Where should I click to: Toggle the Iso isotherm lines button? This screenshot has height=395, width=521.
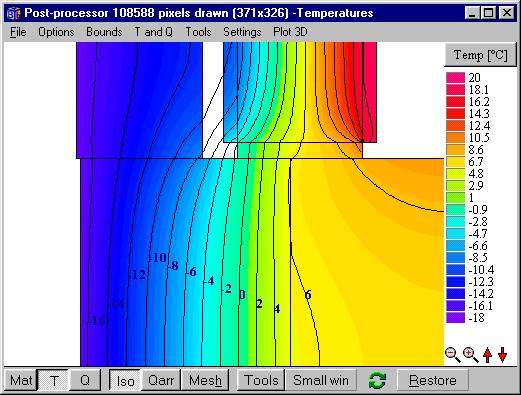pyautogui.click(x=125, y=380)
